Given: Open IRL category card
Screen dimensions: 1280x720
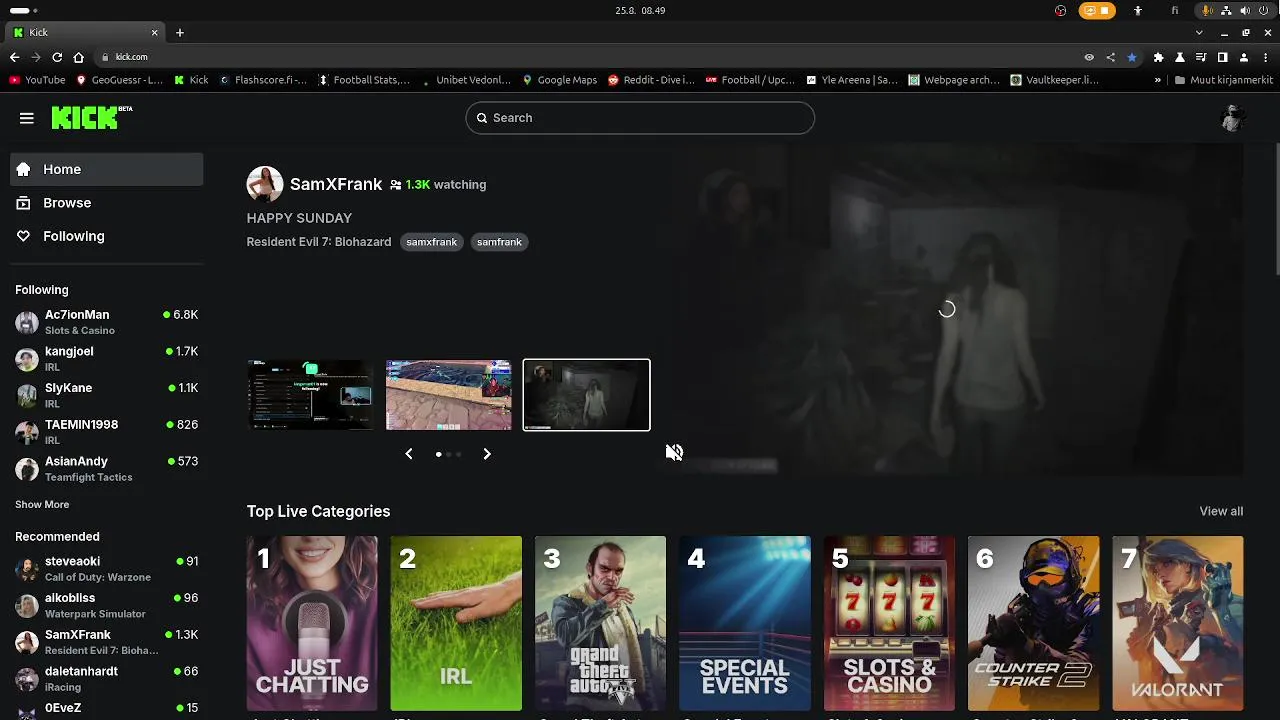Looking at the screenshot, I should click(x=456, y=623).
